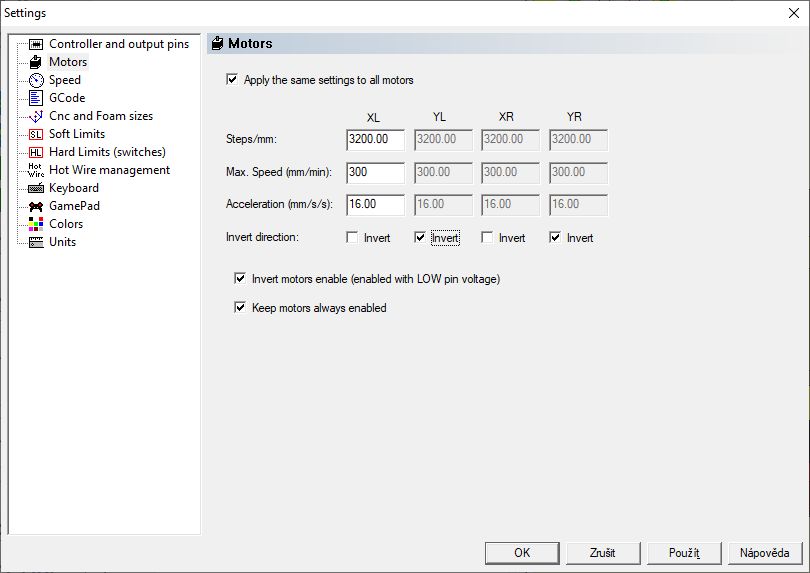810x573 pixels.
Task: Uncheck Apply the same settings to all motors
Action: pos(233,80)
